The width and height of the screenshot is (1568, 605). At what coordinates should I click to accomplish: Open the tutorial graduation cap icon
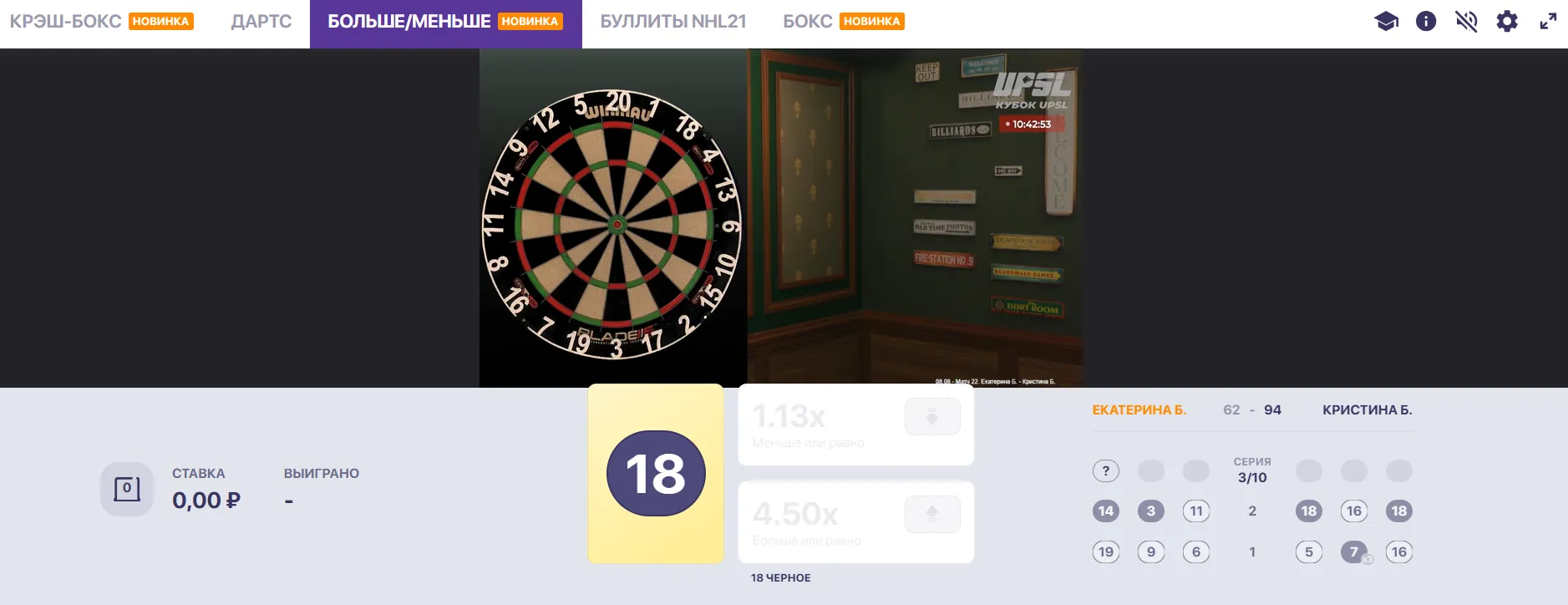pos(1386,22)
